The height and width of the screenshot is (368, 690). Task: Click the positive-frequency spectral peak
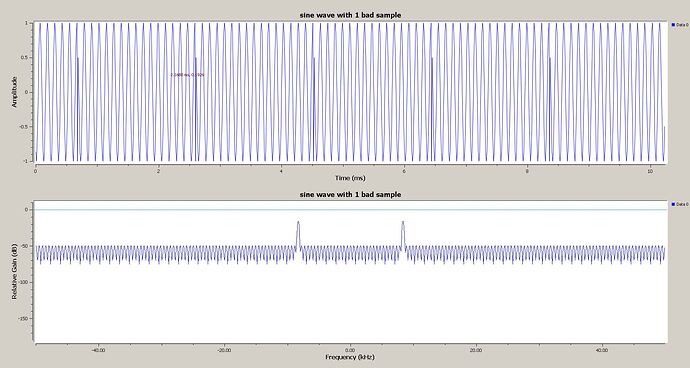pos(403,236)
